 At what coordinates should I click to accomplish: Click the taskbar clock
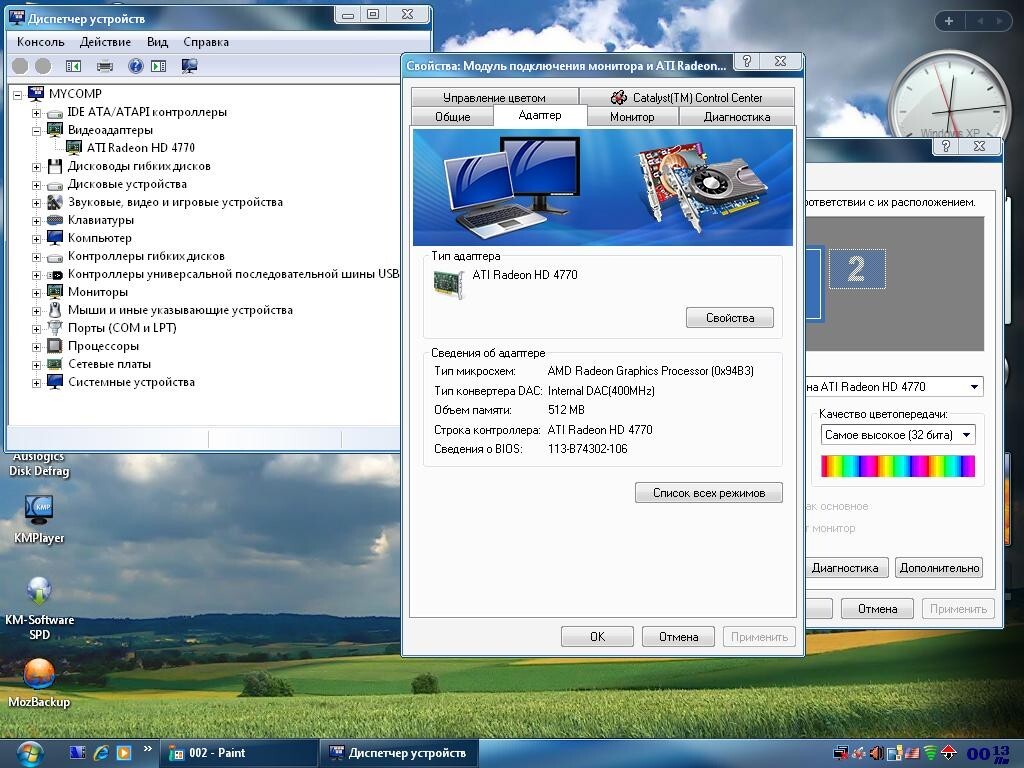pyautogui.click(x=988, y=754)
